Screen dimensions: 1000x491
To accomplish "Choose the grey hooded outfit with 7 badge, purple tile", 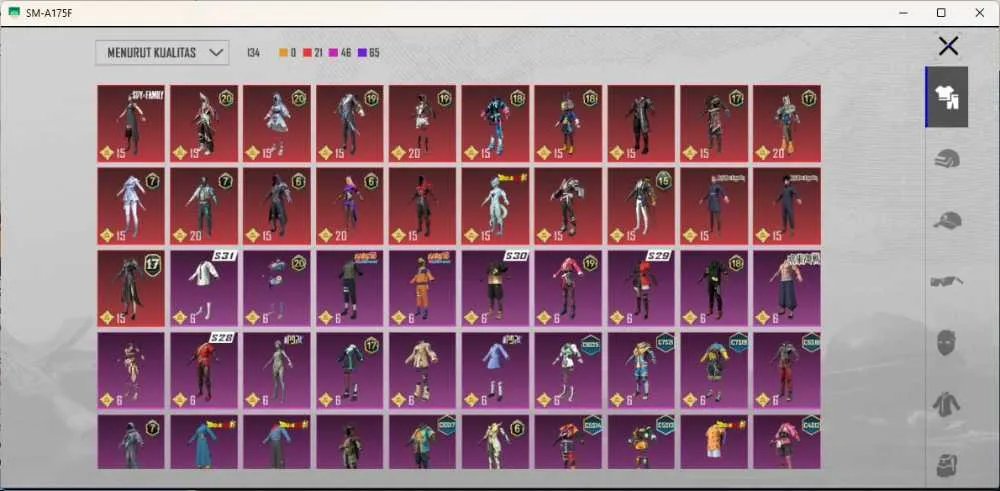I will coord(131,442).
